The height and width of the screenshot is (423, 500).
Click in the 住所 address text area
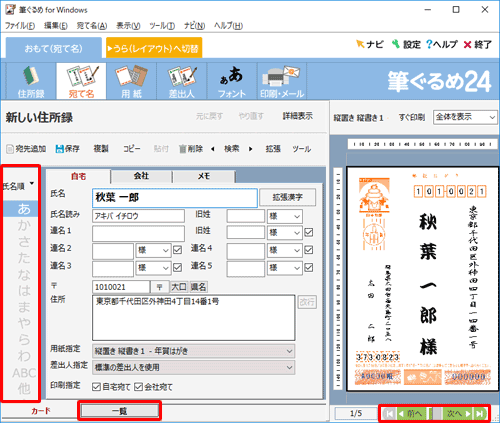(x=194, y=317)
